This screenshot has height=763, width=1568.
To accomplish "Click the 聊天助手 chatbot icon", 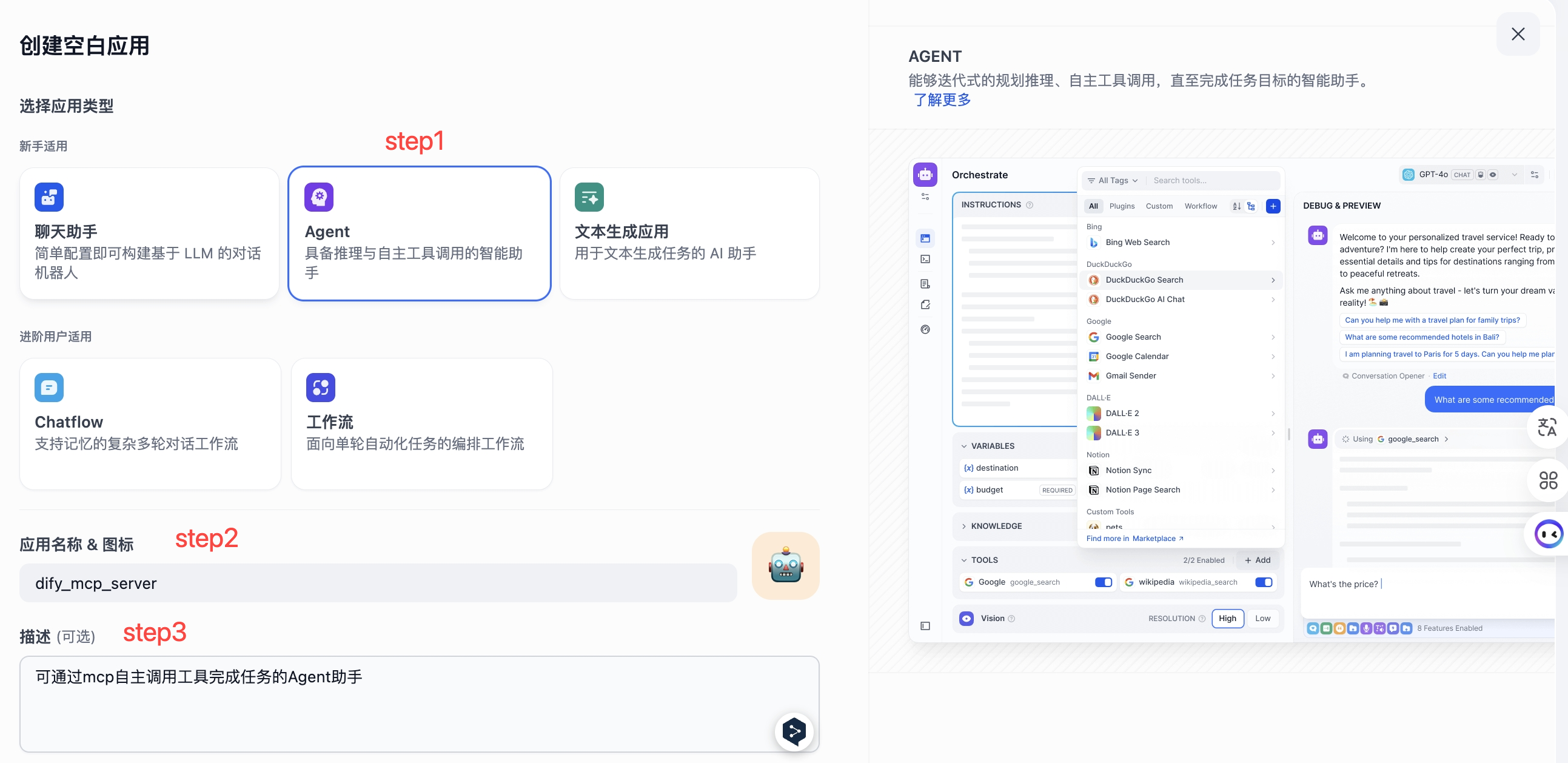I will 49,197.
